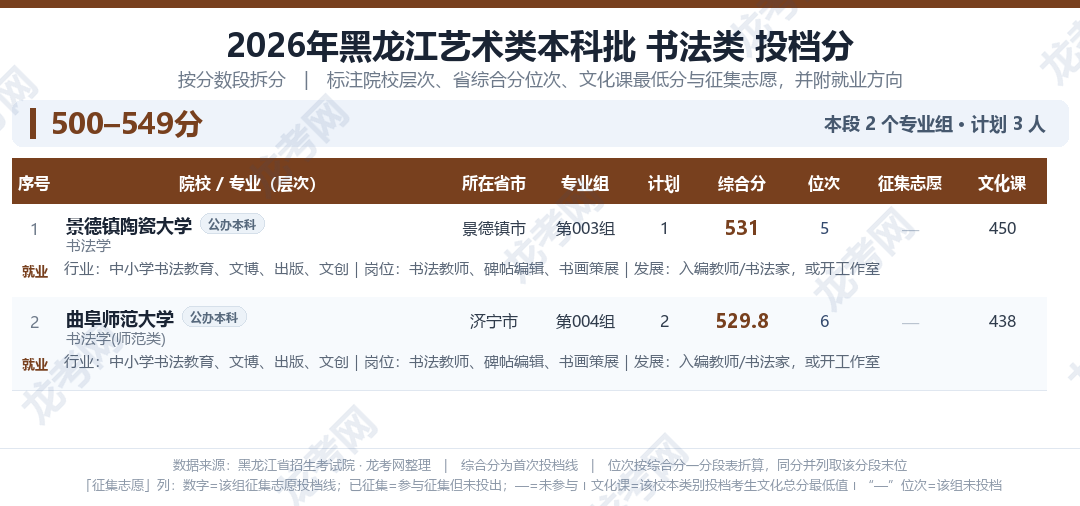Click the city cell 景德镇市
The height and width of the screenshot is (506, 1080).
tap(494, 228)
